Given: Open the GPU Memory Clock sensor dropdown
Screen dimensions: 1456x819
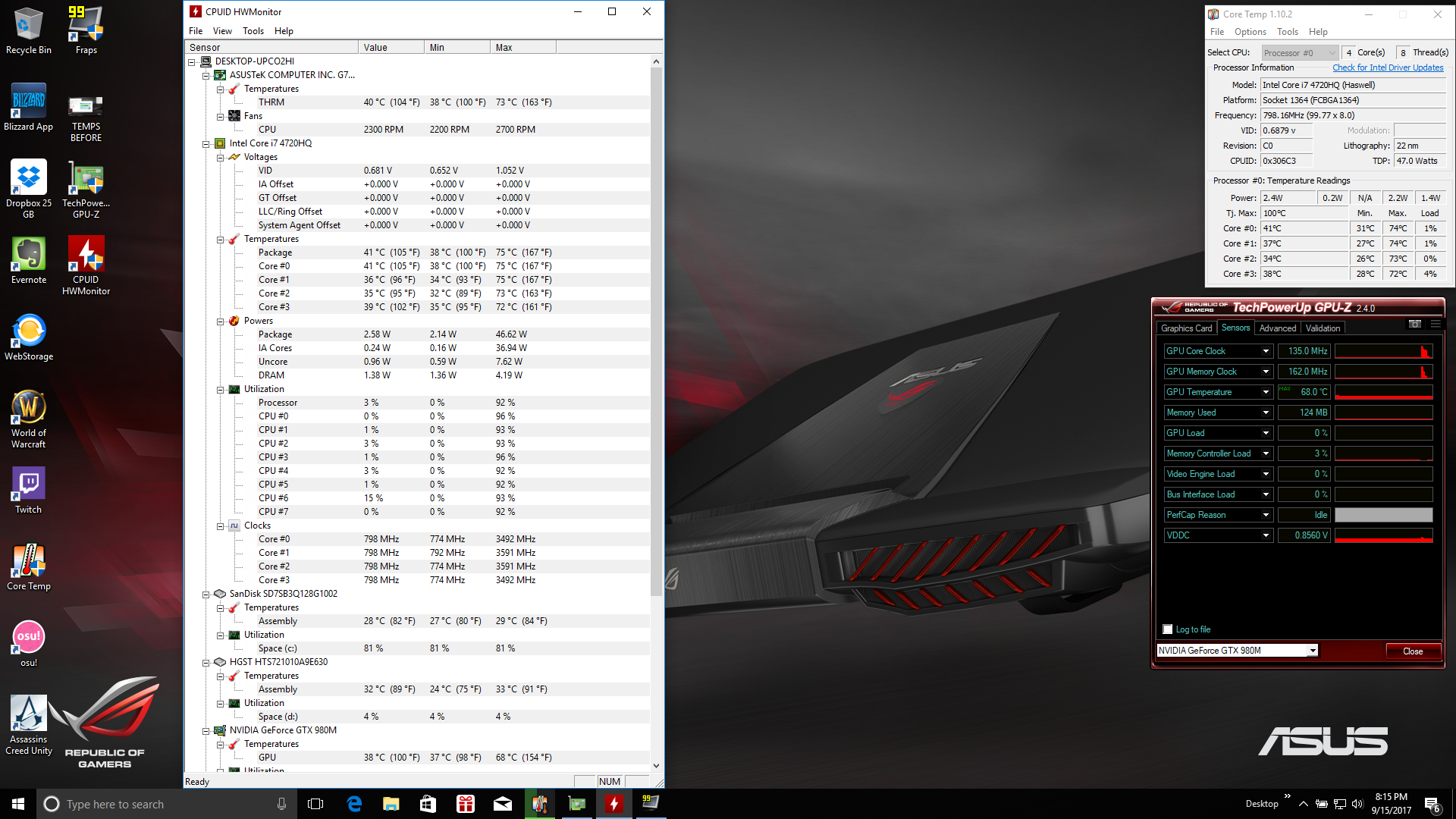Looking at the screenshot, I should coord(1266,372).
